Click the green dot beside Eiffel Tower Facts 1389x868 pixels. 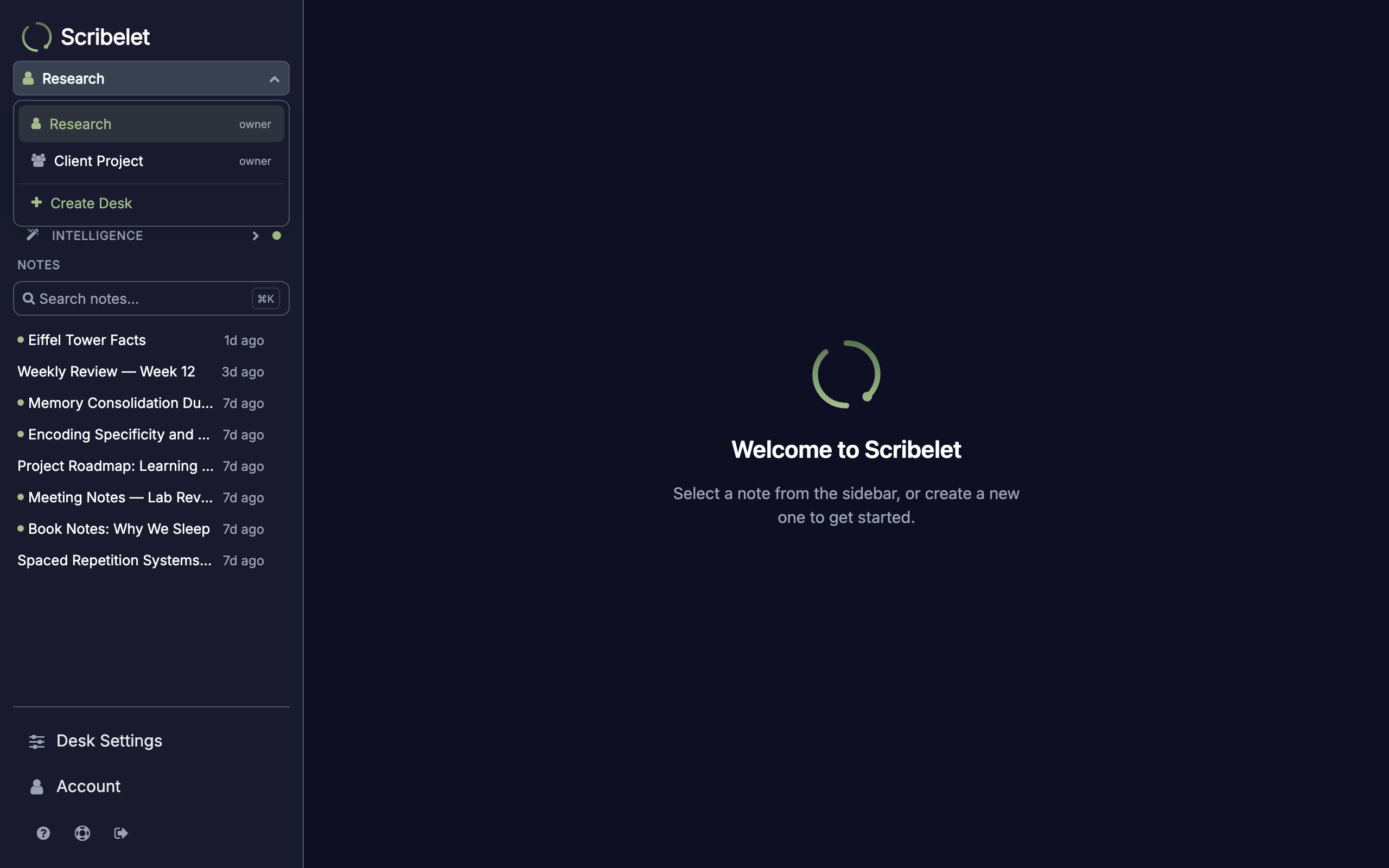[21, 339]
